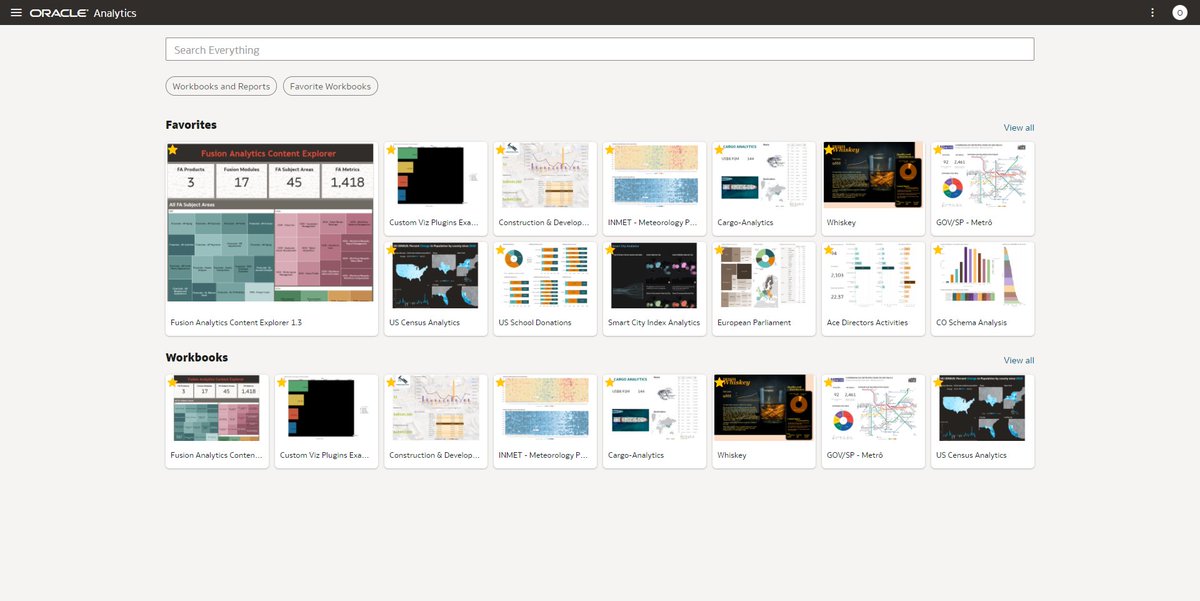
Task: Open Workbooks Construction & Development thumbnail
Action: click(x=436, y=407)
